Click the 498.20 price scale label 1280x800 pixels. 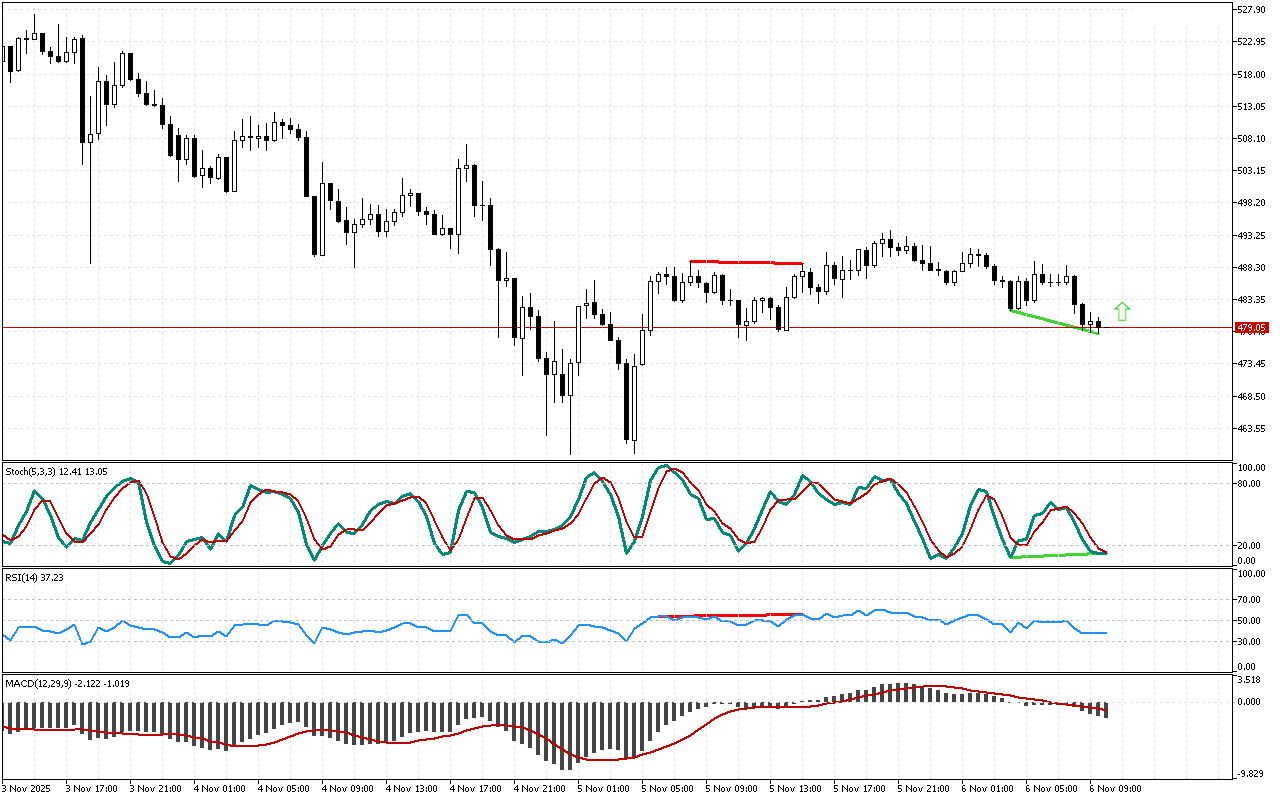click(1251, 203)
